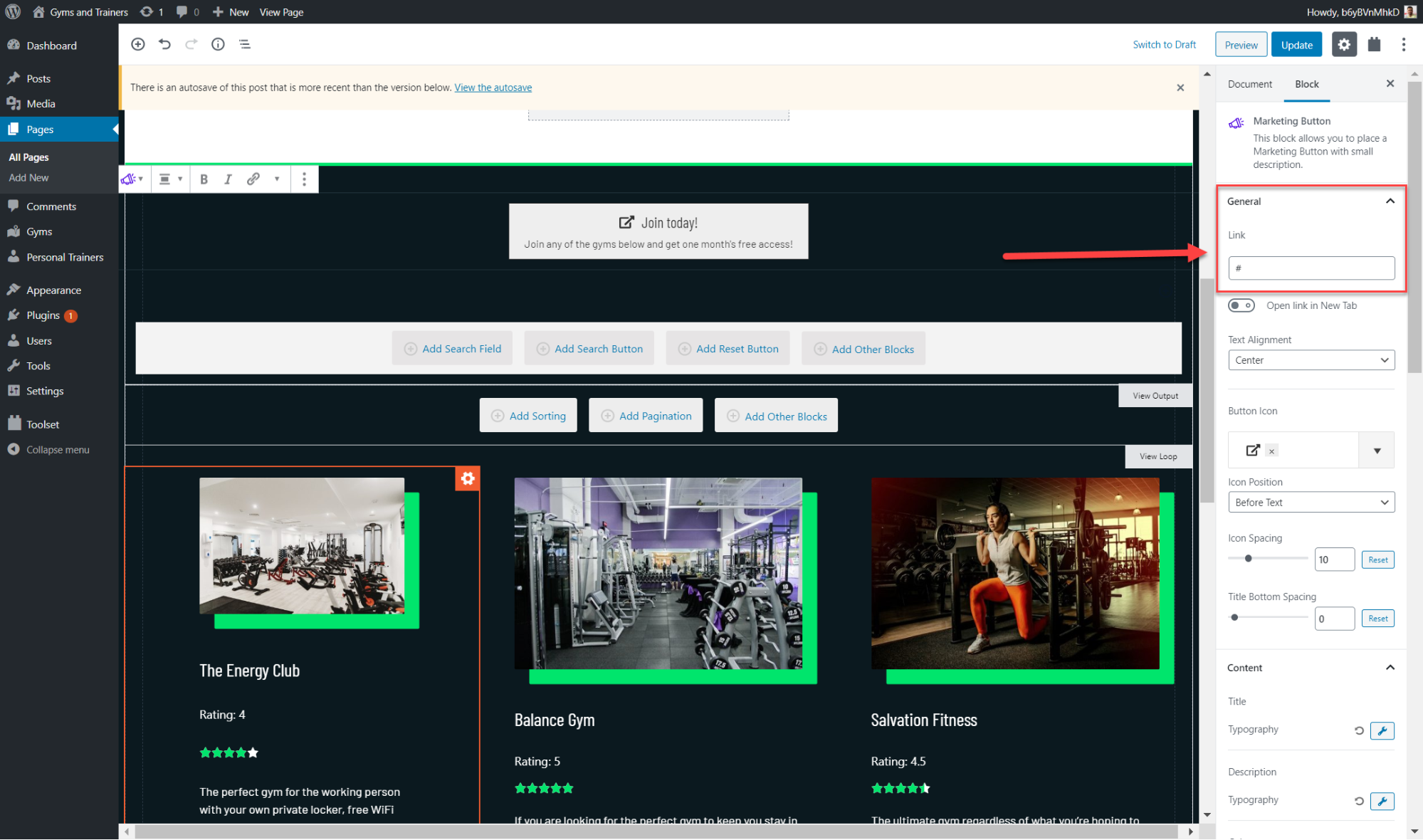
Task: Click the View the autosave link
Action: pyautogui.click(x=493, y=87)
